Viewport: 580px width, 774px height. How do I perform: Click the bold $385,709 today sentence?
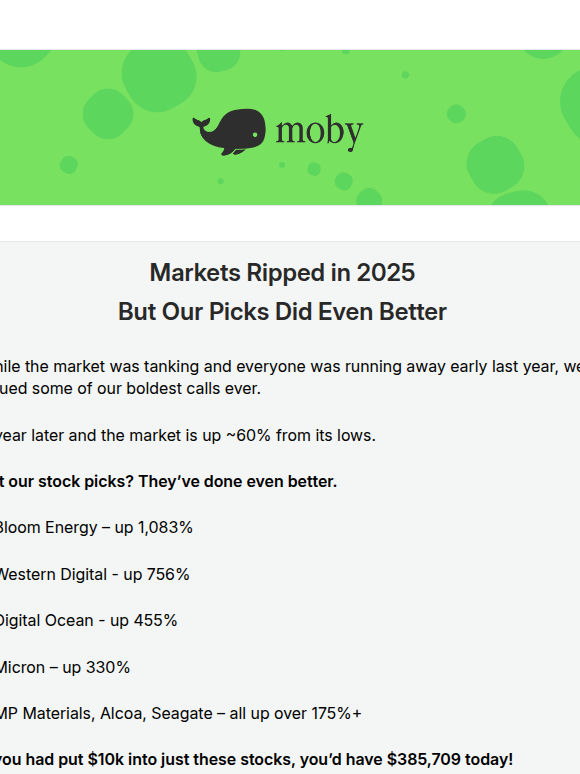click(257, 759)
